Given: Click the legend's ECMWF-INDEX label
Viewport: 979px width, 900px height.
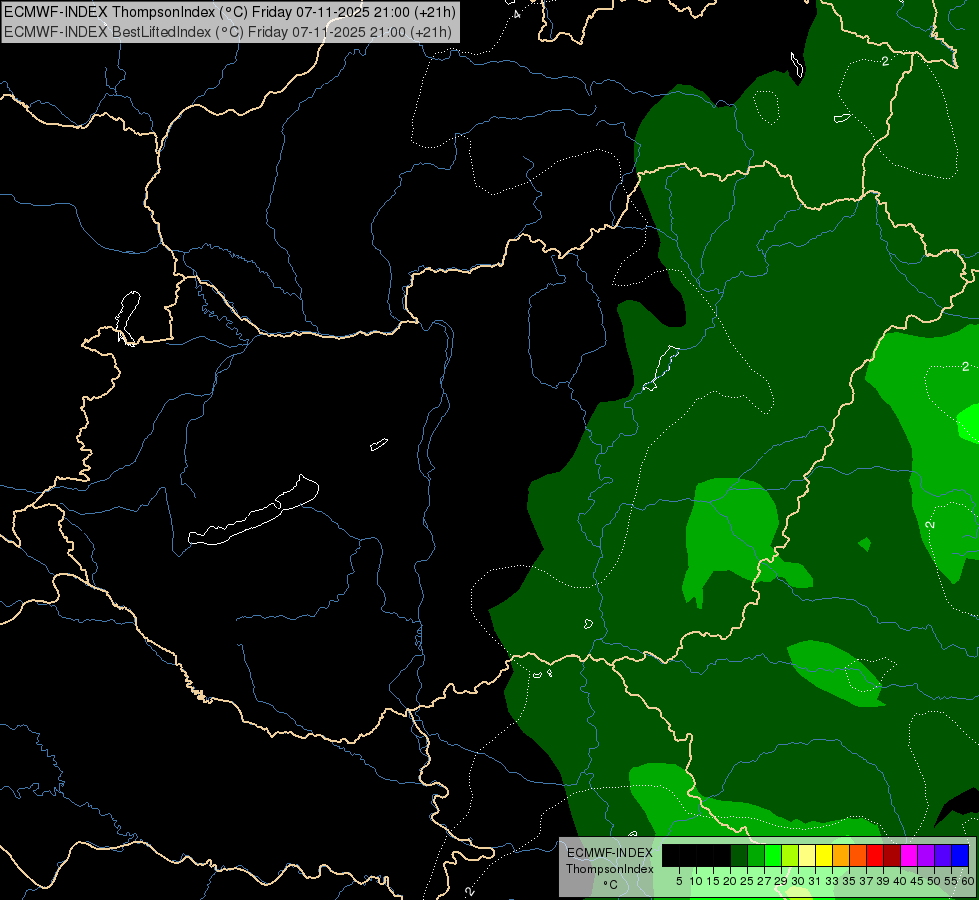Looking at the screenshot, I should point(609,853).
